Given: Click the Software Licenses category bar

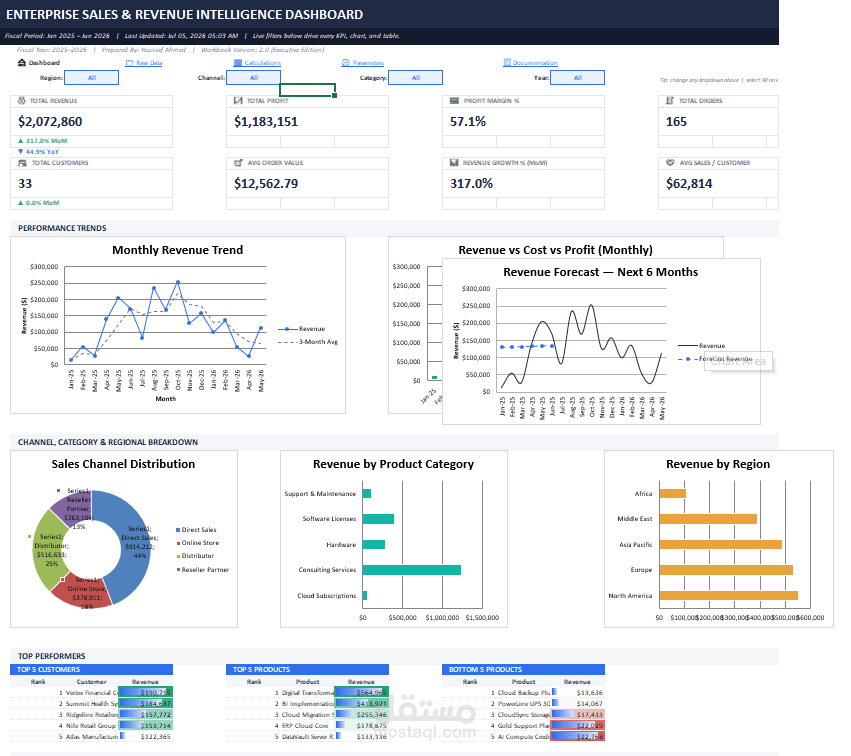Looking at the screenshot, I should (x=378, y=519).
